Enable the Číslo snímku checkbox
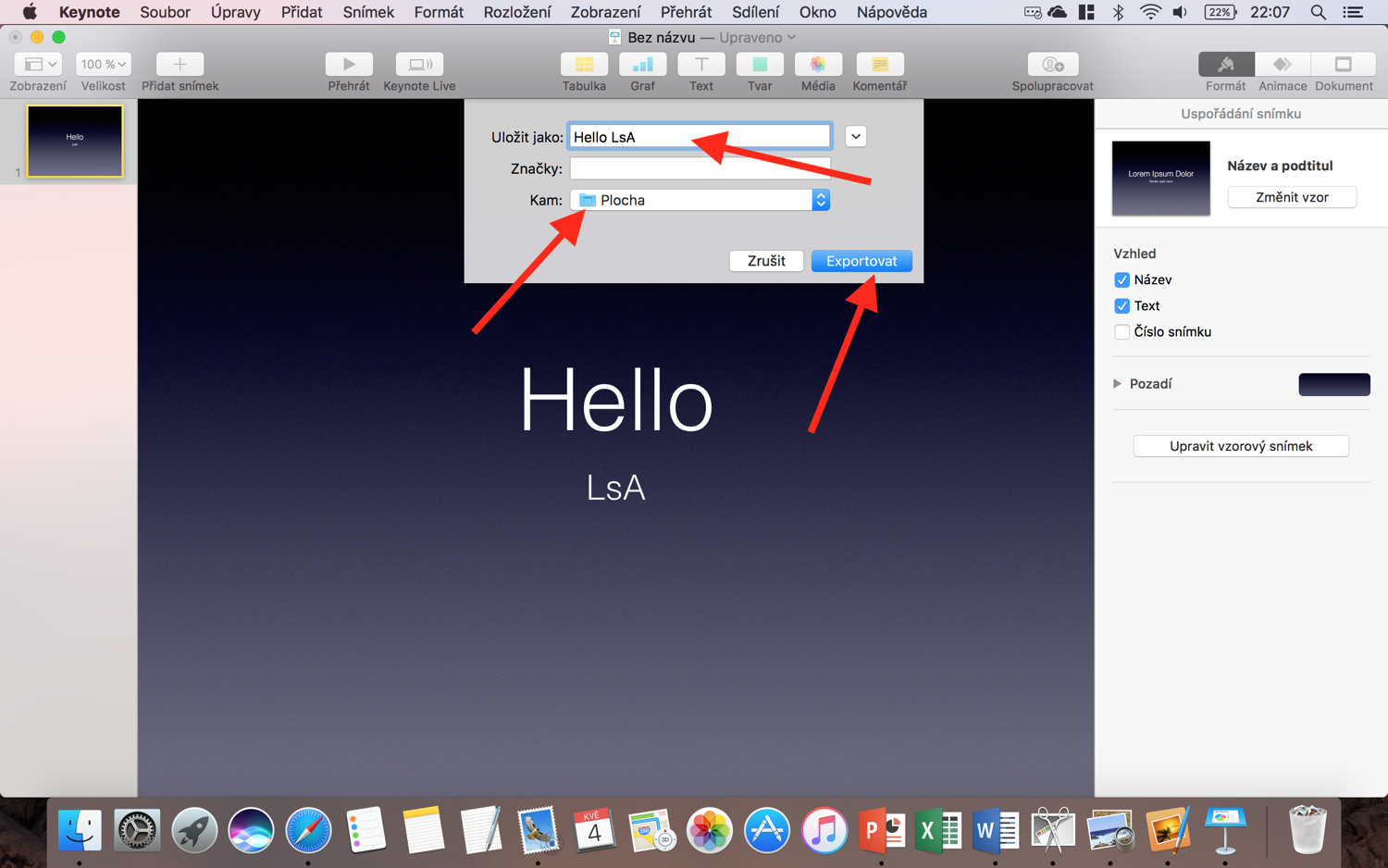1388x868 pixels. pyautogui.click(x=1122, y=332)
